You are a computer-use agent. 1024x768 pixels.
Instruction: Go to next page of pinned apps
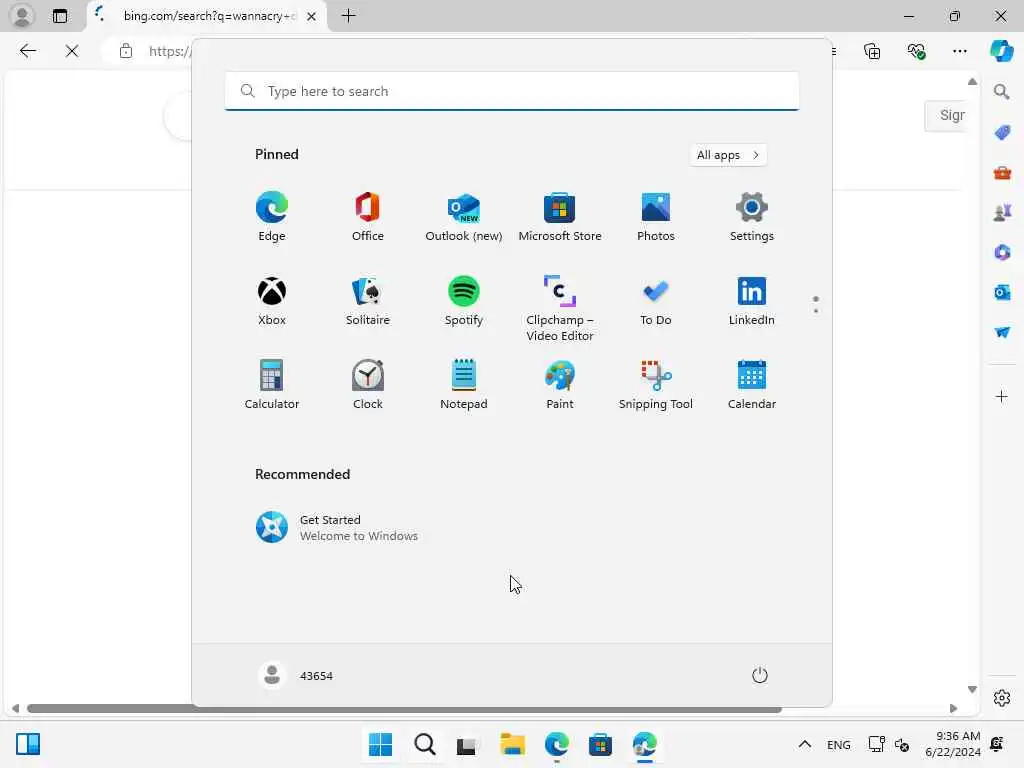816,312
